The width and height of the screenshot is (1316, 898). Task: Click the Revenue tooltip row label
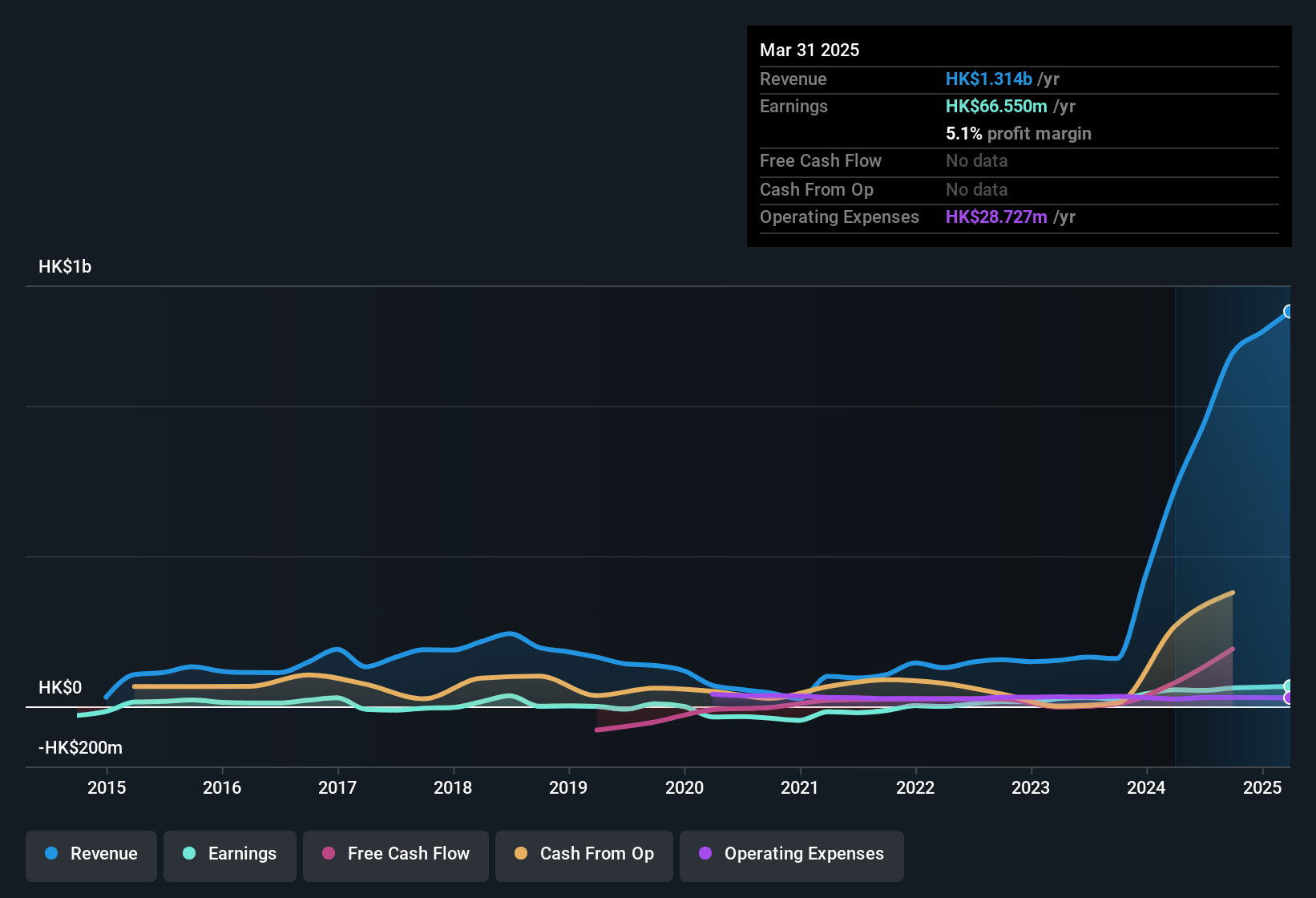pyautogui.click(x=793, y=79)
